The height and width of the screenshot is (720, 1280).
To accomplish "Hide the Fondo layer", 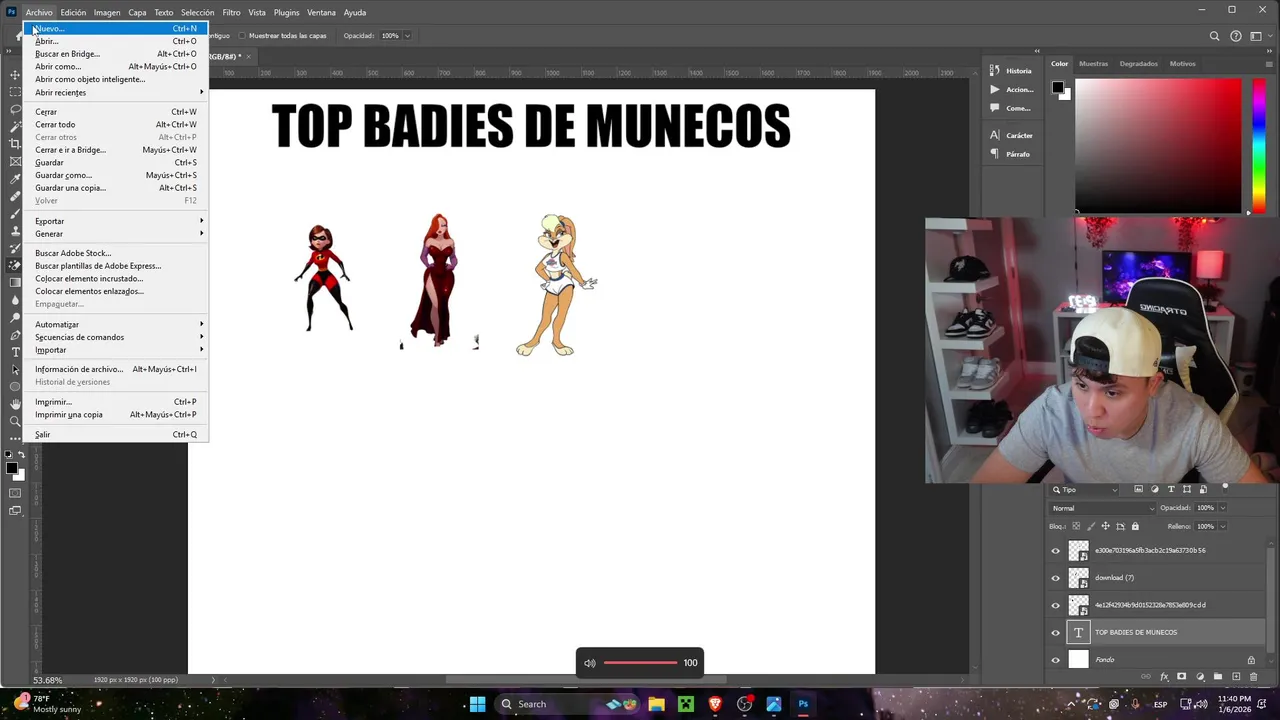I will [1055, 660].
